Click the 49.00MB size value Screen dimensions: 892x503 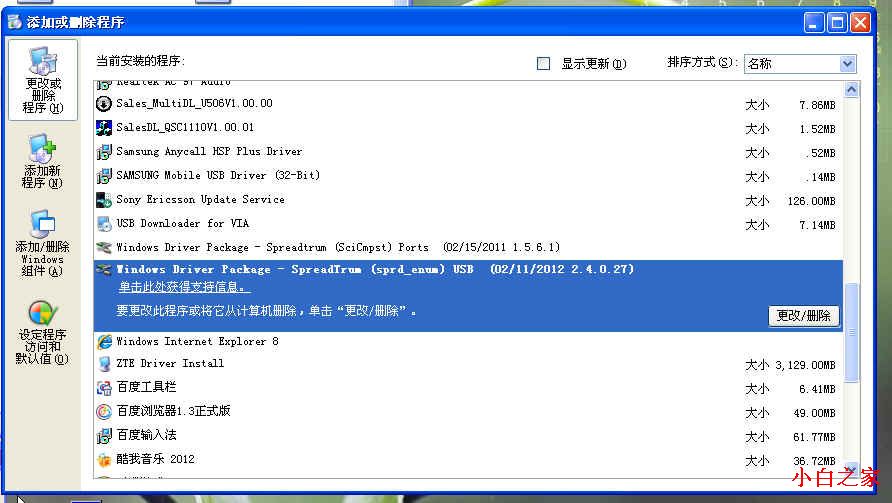(815, 413)
